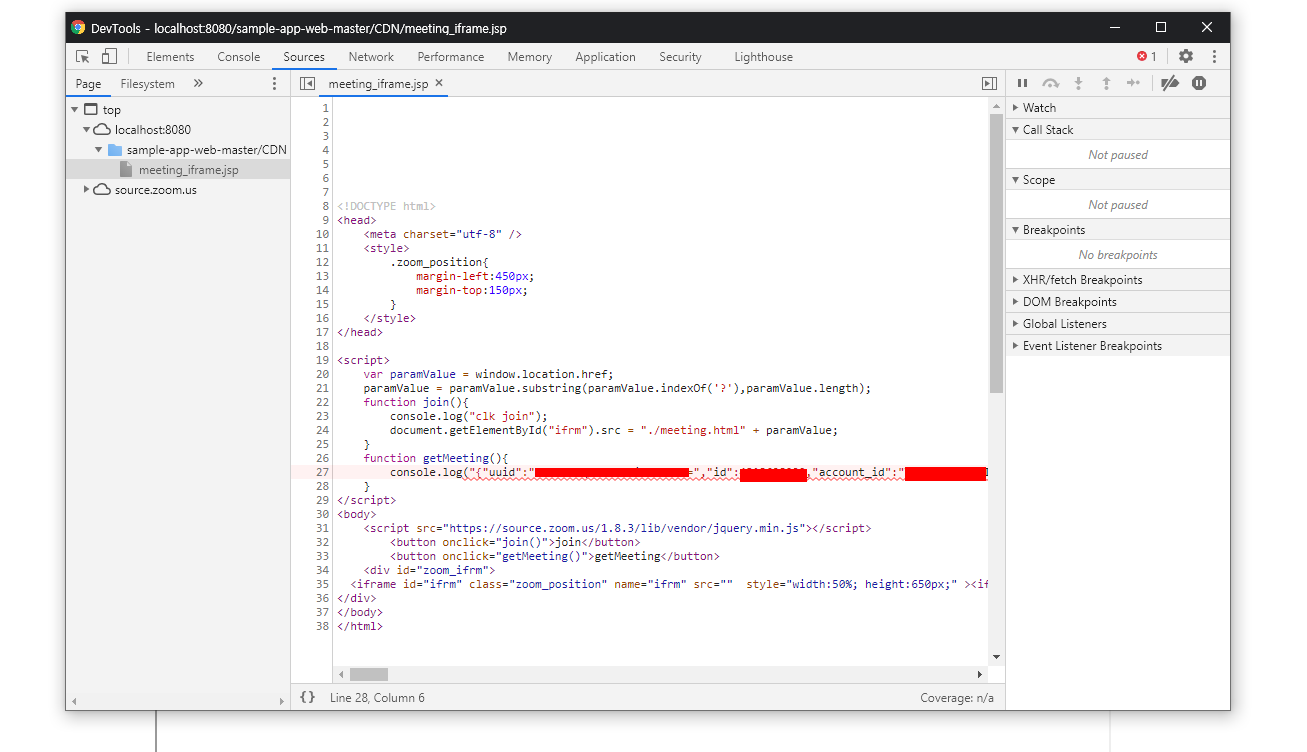Deactivate all breakpoints

(x=1169, y=83)
